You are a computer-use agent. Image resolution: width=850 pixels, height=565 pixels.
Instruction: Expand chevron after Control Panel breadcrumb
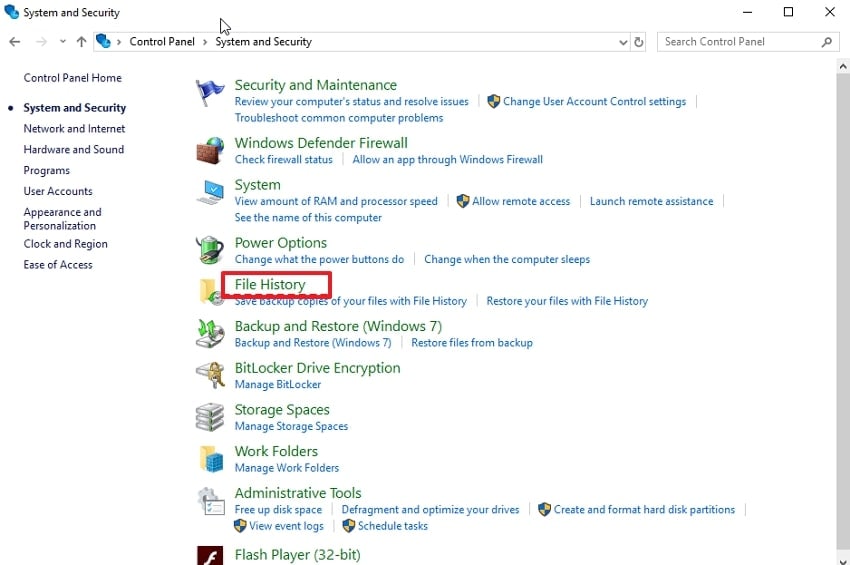click(x=205, y=42)
